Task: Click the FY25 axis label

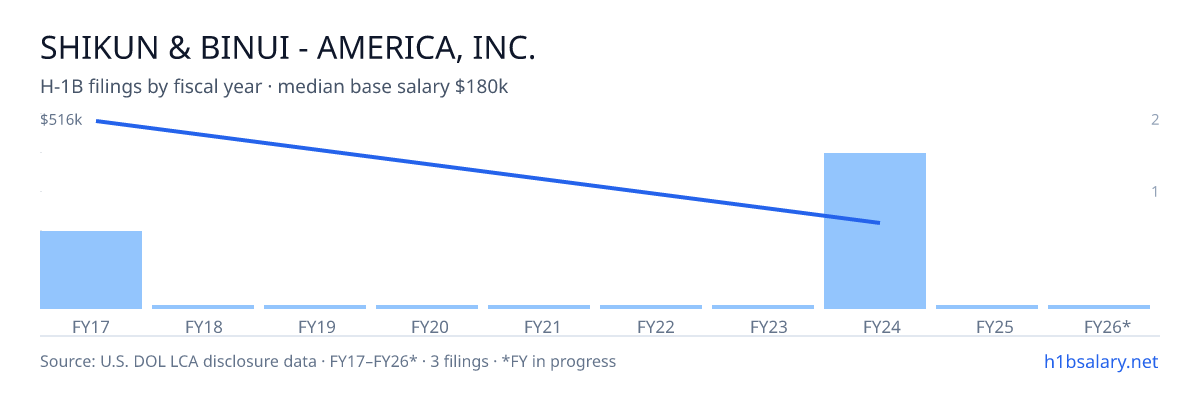Action: [987, 327]
